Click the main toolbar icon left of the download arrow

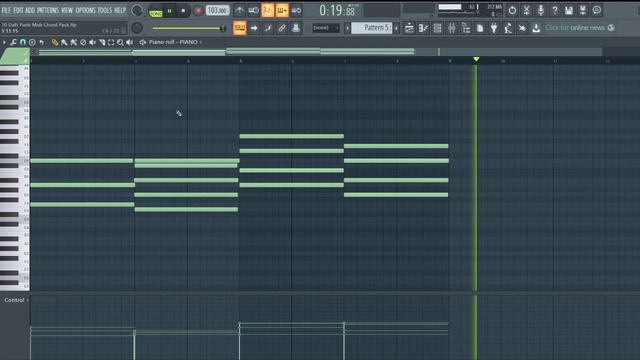522,28
